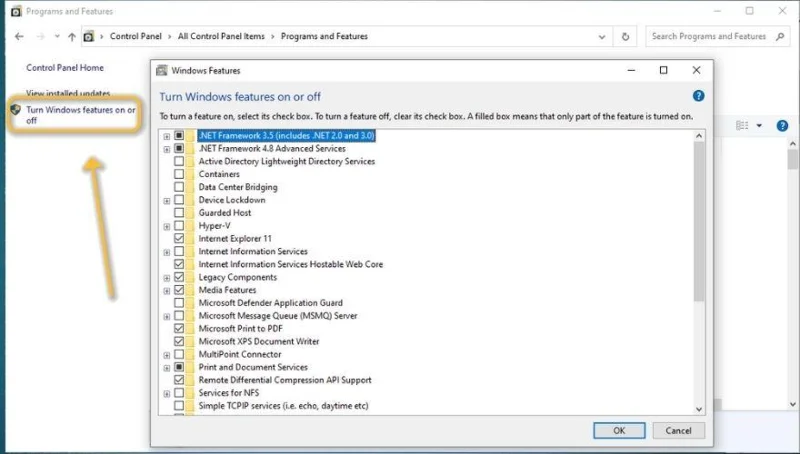
Task: Click the folder icon beside Containers
Action: click(190, 174)
